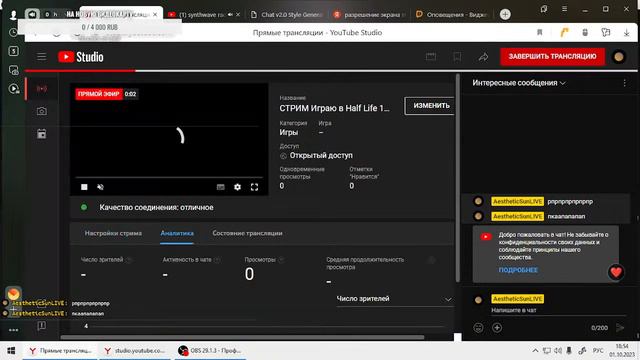Open the three-dots browser sidebar menu
Image resolution: width=640 pixels, height=360 pixels.
(13, 330)
